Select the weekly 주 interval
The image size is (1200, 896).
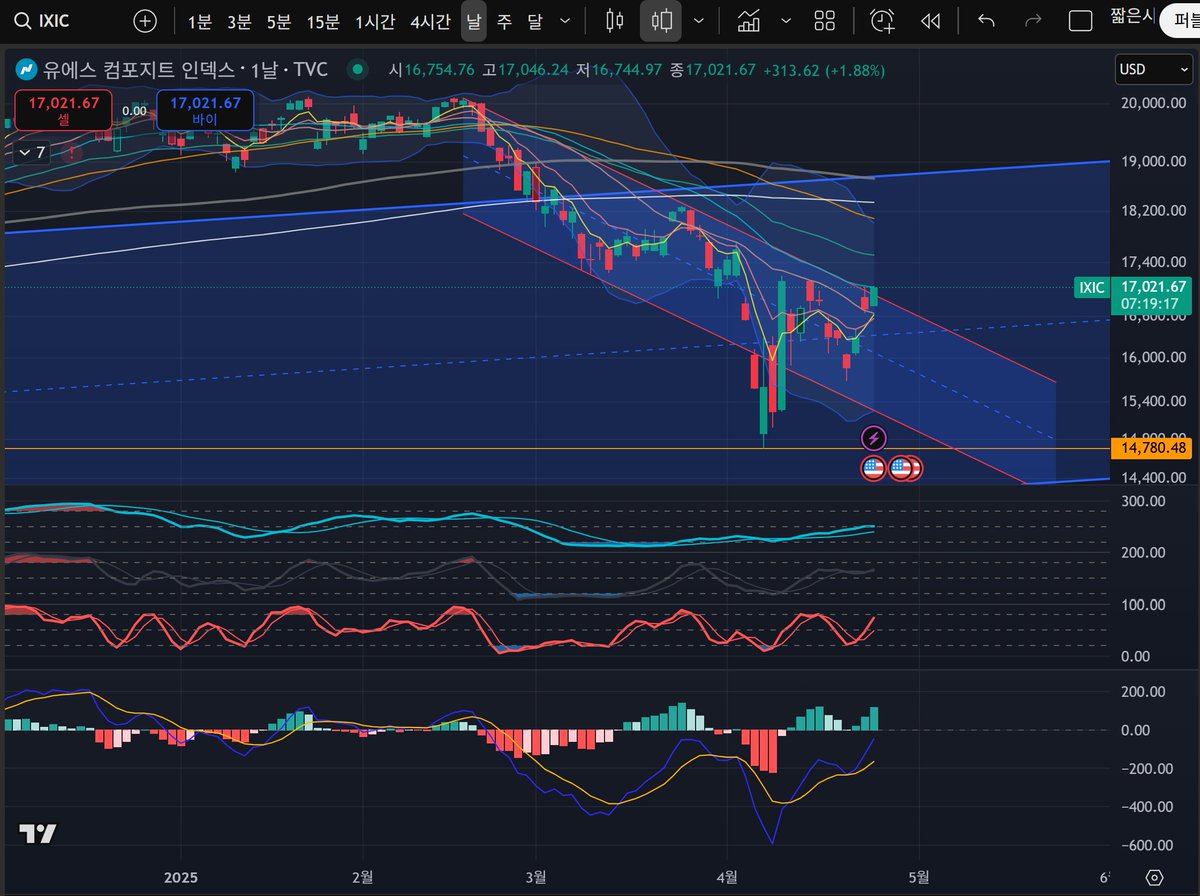point(504,20)
